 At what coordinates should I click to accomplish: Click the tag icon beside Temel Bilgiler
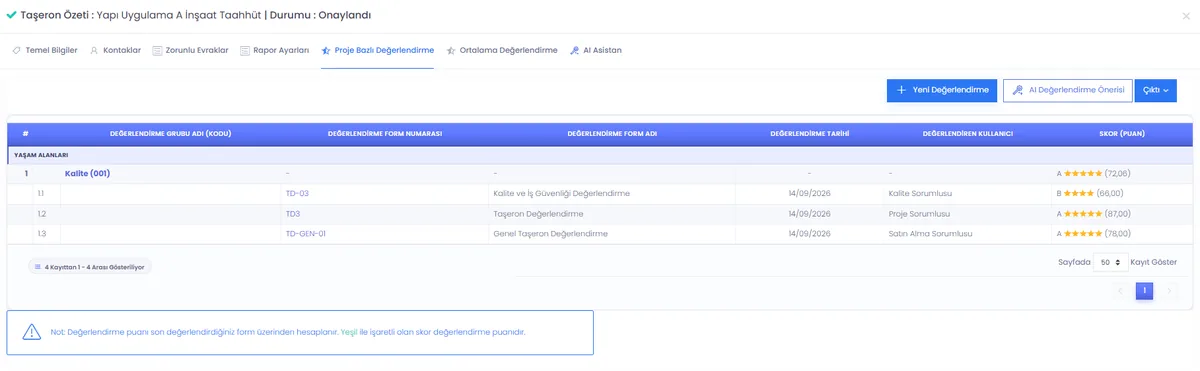point(16,50)
